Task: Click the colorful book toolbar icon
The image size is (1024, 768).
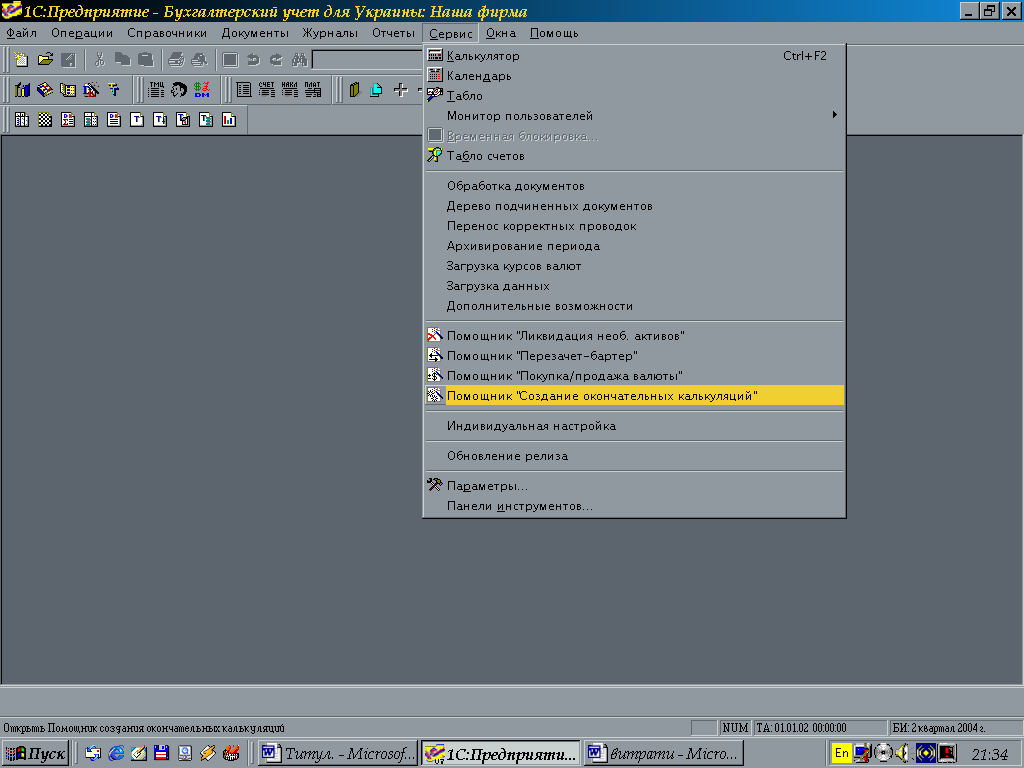Action: tap(44, 89)
